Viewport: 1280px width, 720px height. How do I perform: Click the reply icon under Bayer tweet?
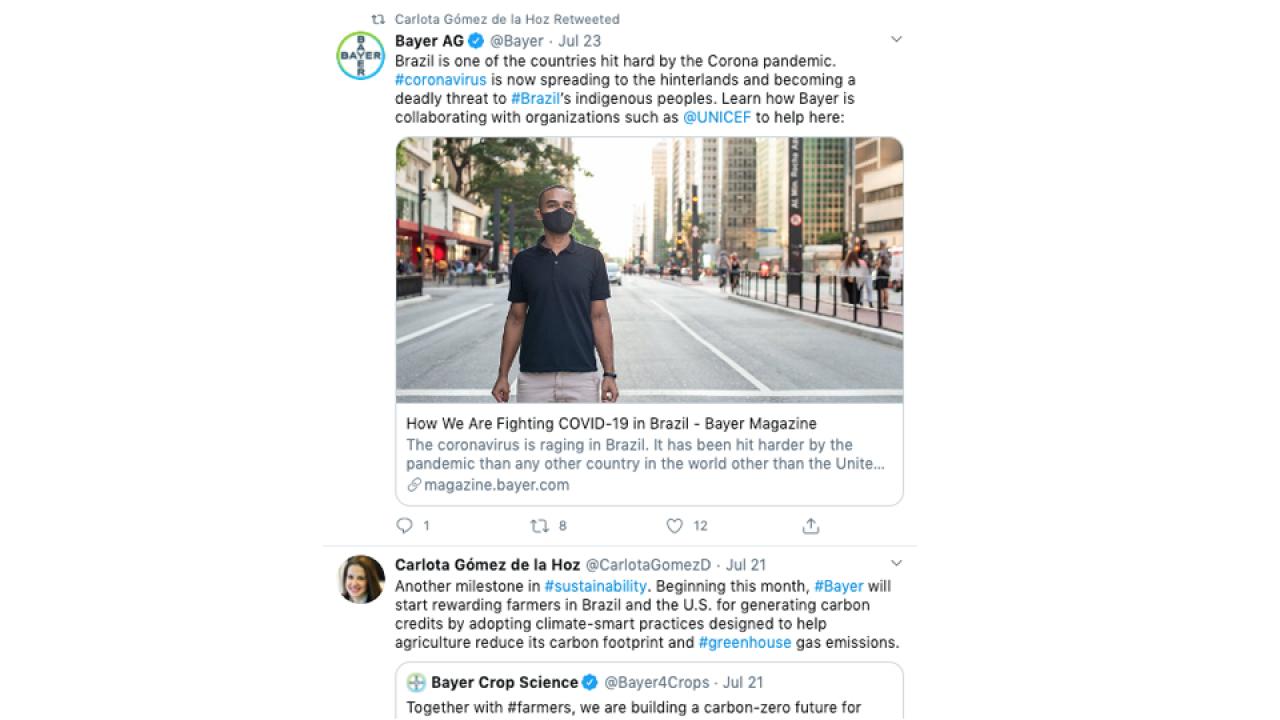[x=404, y=525]
